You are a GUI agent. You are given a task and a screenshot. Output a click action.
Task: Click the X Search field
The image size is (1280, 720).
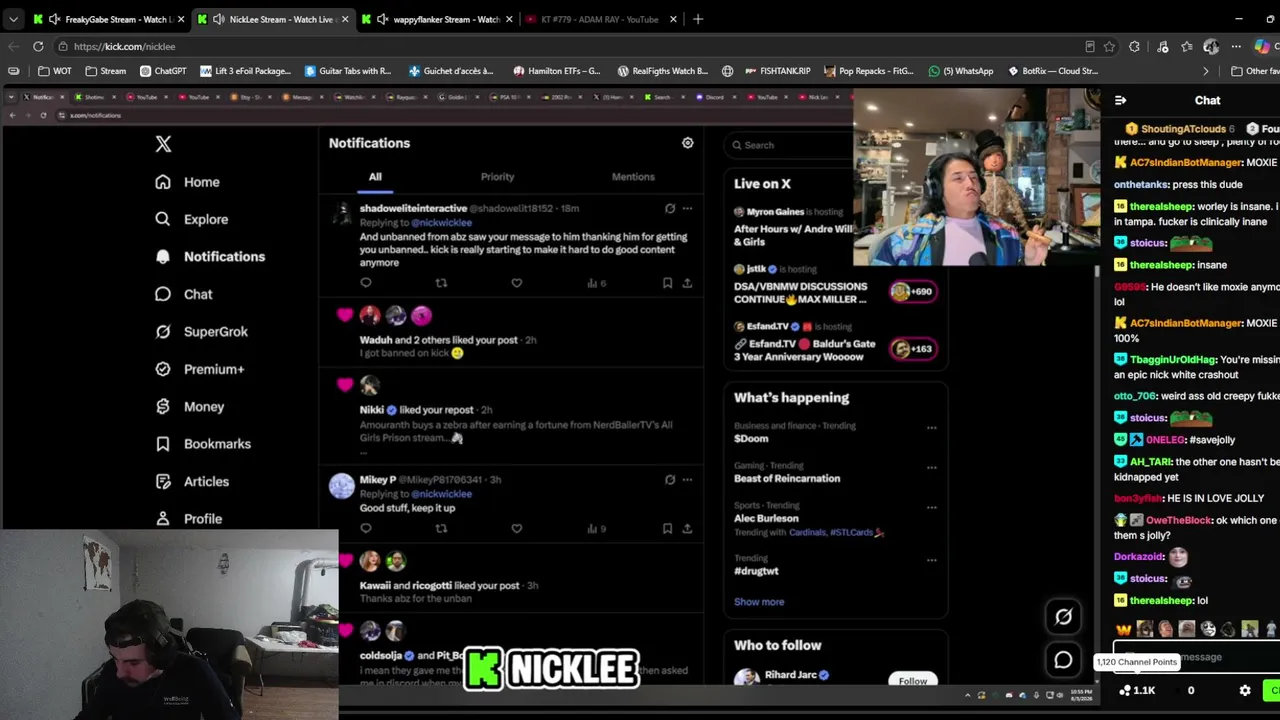point(790,145)
